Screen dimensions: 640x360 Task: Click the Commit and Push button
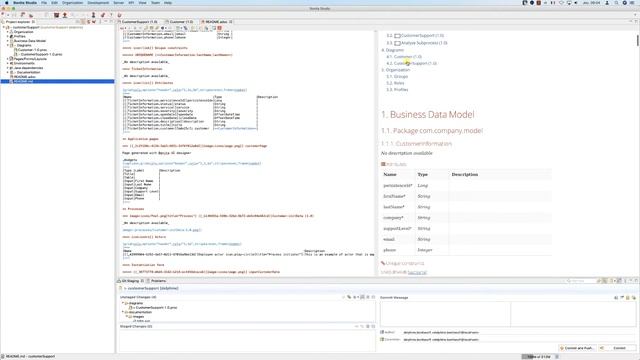click(x=577, y=348)
